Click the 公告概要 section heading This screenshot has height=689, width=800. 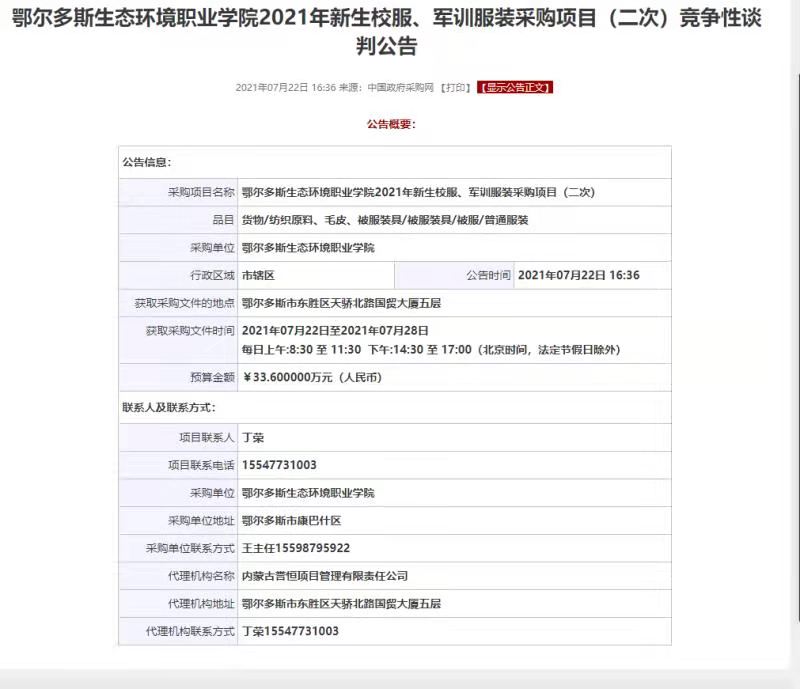pos(390,124)
